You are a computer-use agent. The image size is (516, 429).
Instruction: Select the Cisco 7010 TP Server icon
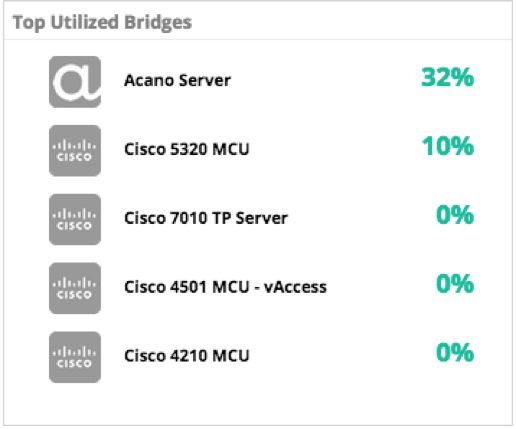[x=75, y=219]
